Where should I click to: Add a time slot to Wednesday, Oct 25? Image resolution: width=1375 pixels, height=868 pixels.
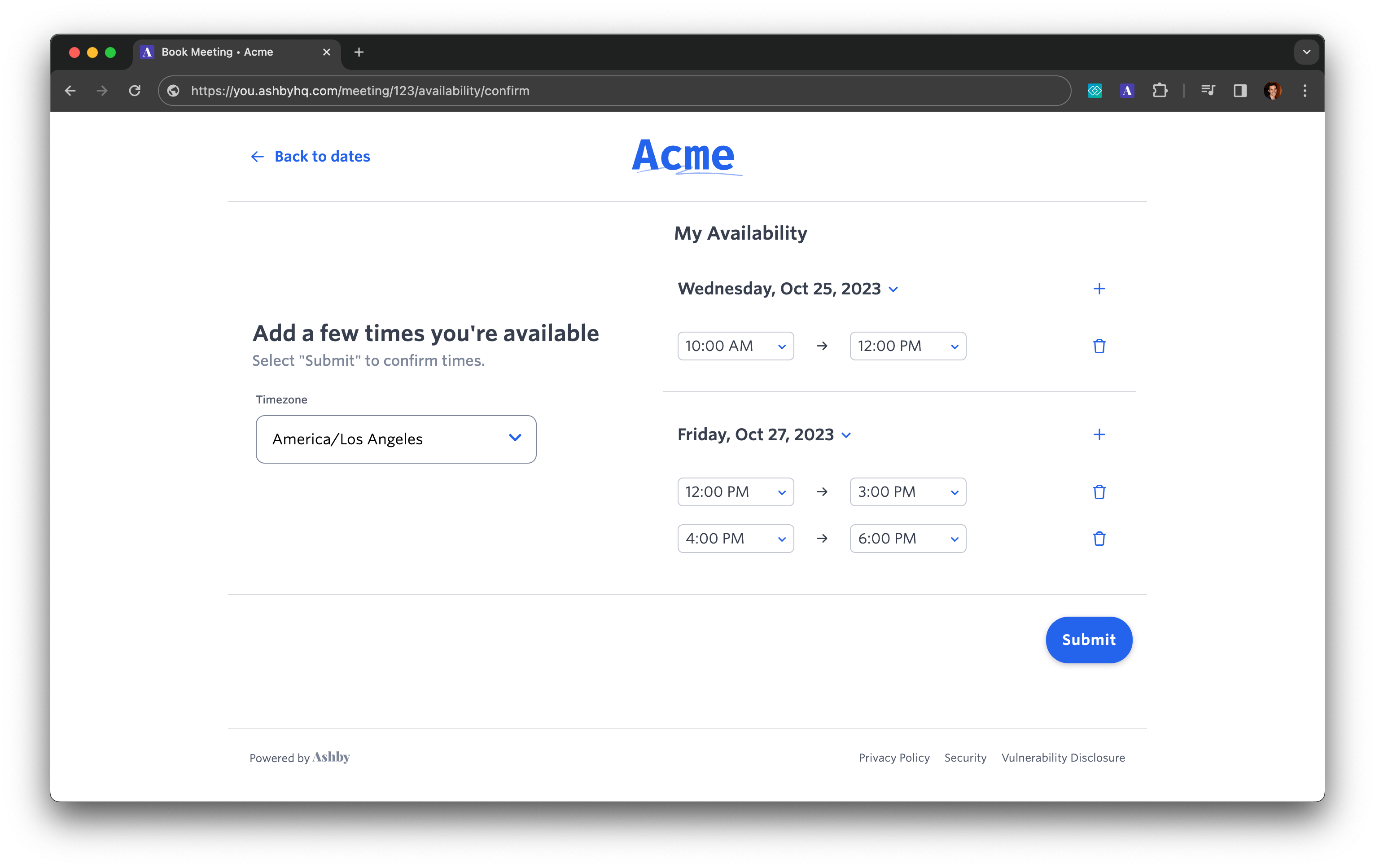1099,289
